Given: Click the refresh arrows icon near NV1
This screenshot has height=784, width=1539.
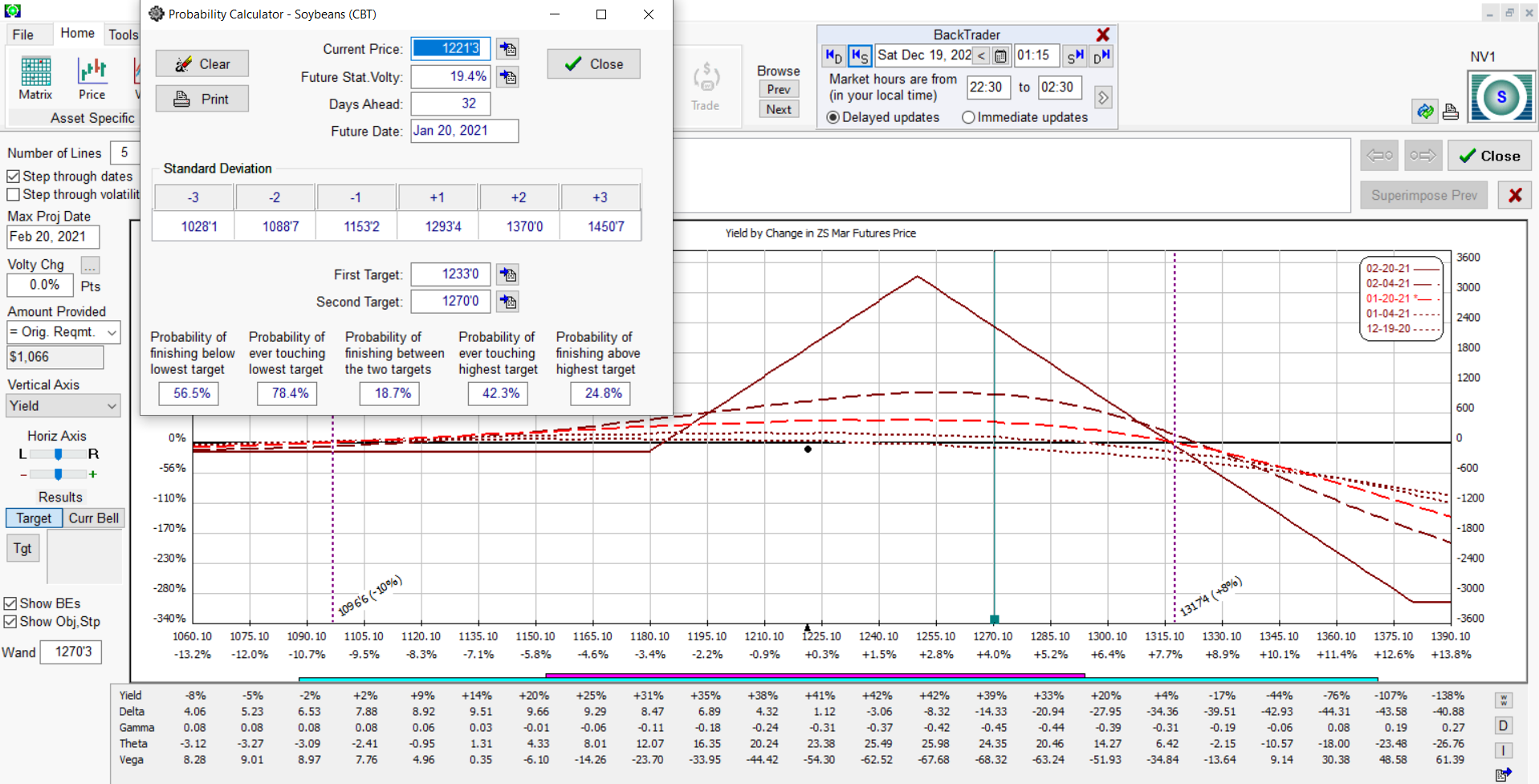Looking at the screenshot, I should coord(1425,112).
